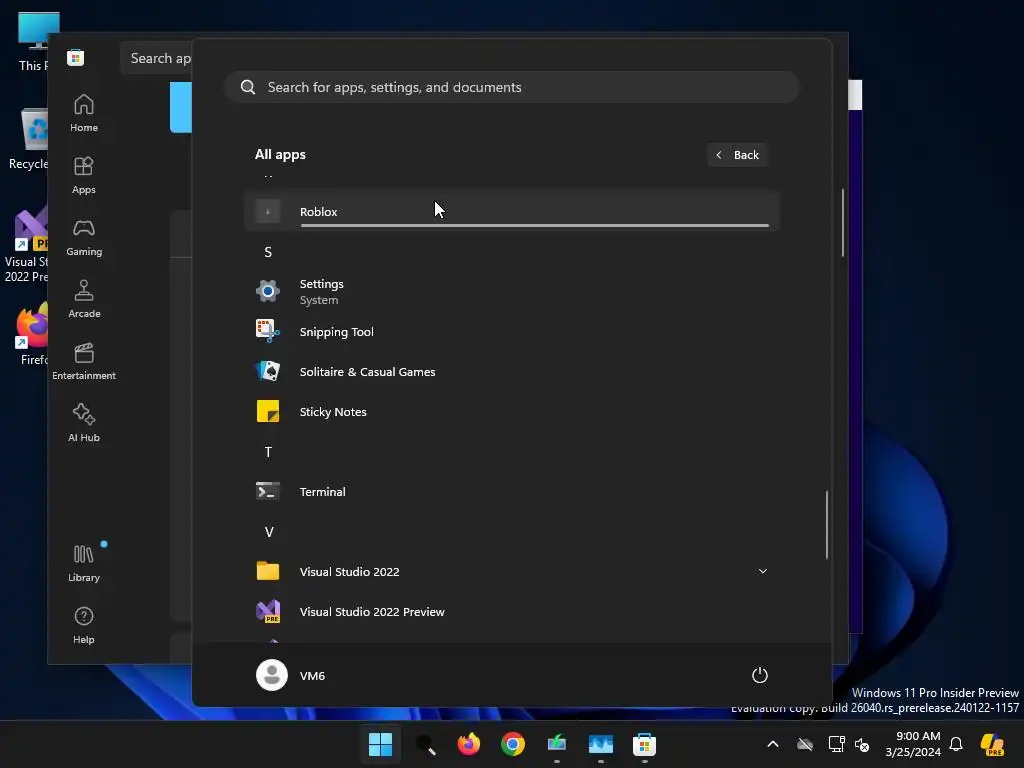The height and width of the screenshot is (768, 1024).
Task: Launch Snipping Tool from the apps list
Action: 511,332
